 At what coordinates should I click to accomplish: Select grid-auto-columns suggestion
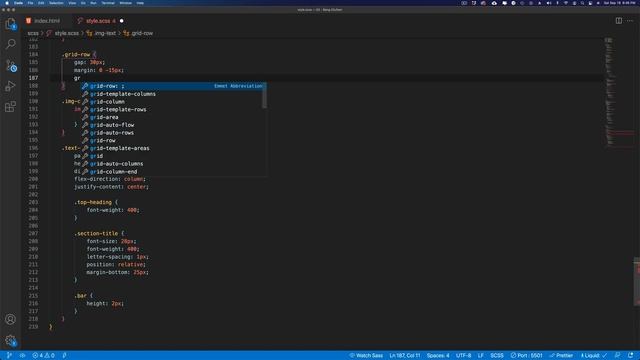(171, 164)
